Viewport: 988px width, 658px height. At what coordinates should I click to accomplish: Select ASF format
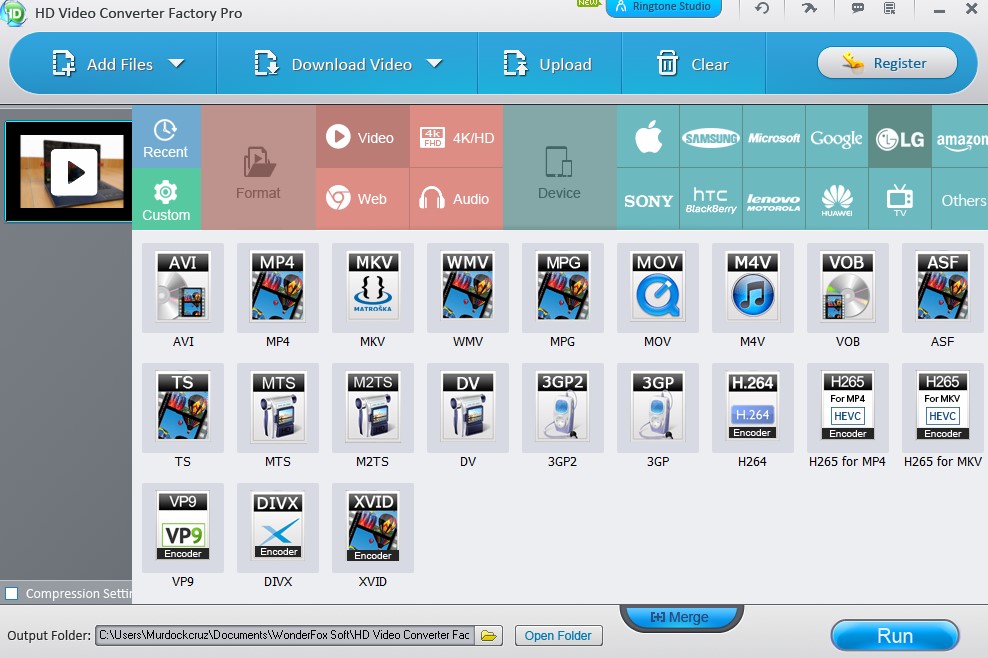point(943,288)
